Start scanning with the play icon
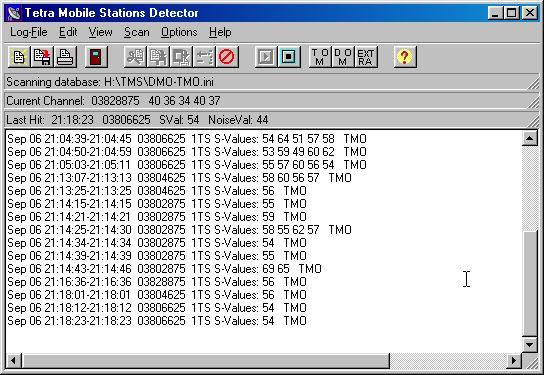Viewport: 544px width, 375px height. pos(265,57)
